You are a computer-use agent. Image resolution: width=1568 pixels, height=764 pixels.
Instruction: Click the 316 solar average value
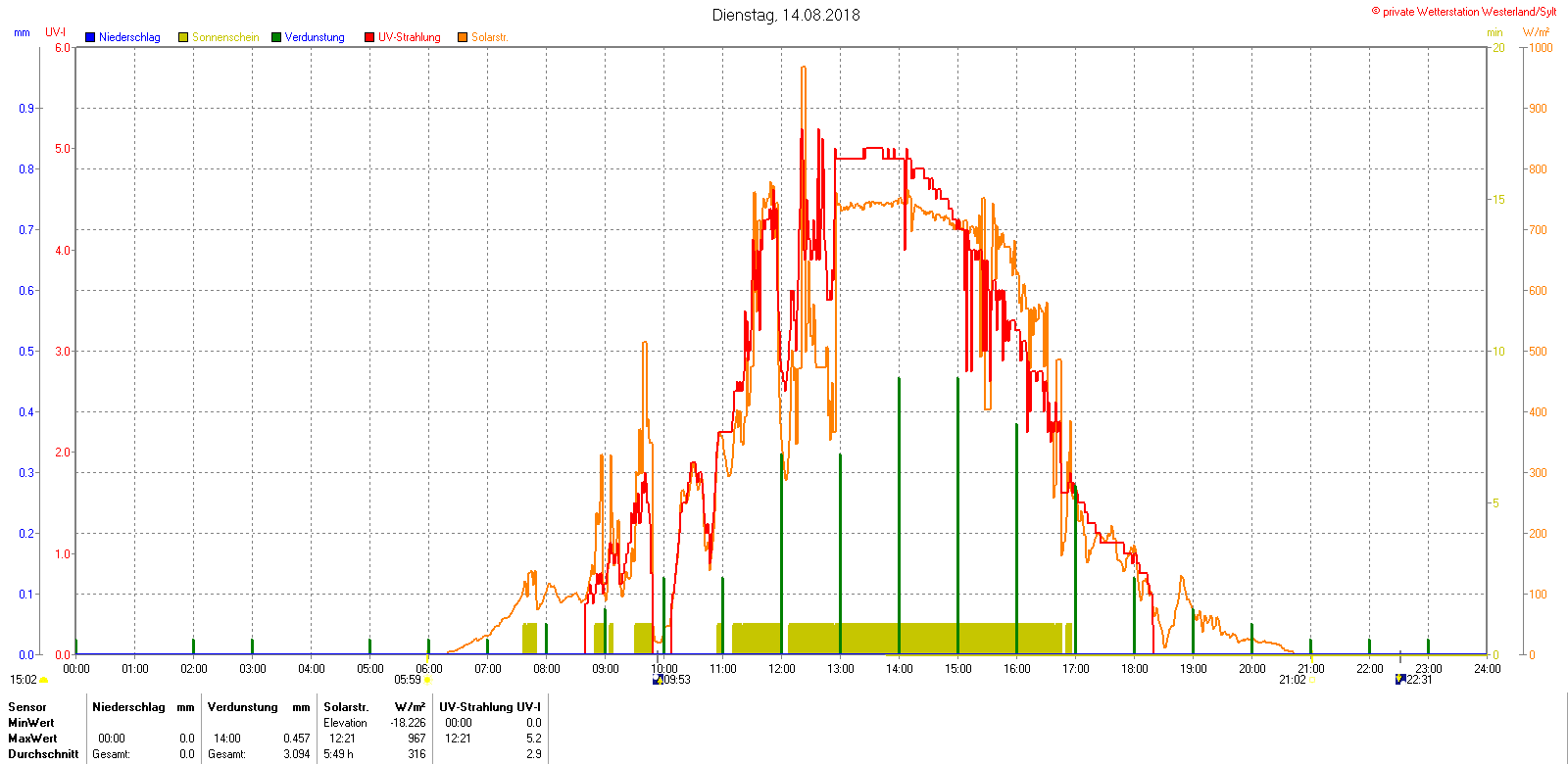click(416, 754)
